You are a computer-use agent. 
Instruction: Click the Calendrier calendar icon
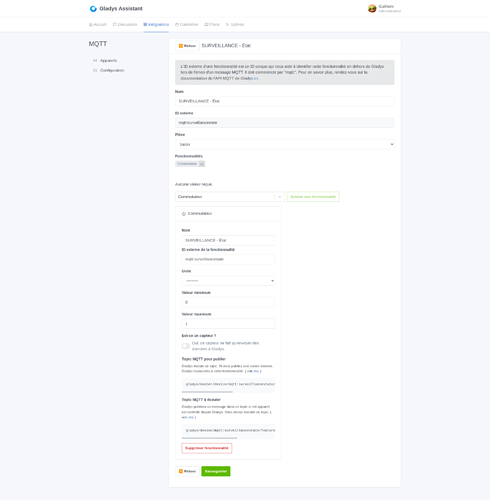[x=177, y=24]
